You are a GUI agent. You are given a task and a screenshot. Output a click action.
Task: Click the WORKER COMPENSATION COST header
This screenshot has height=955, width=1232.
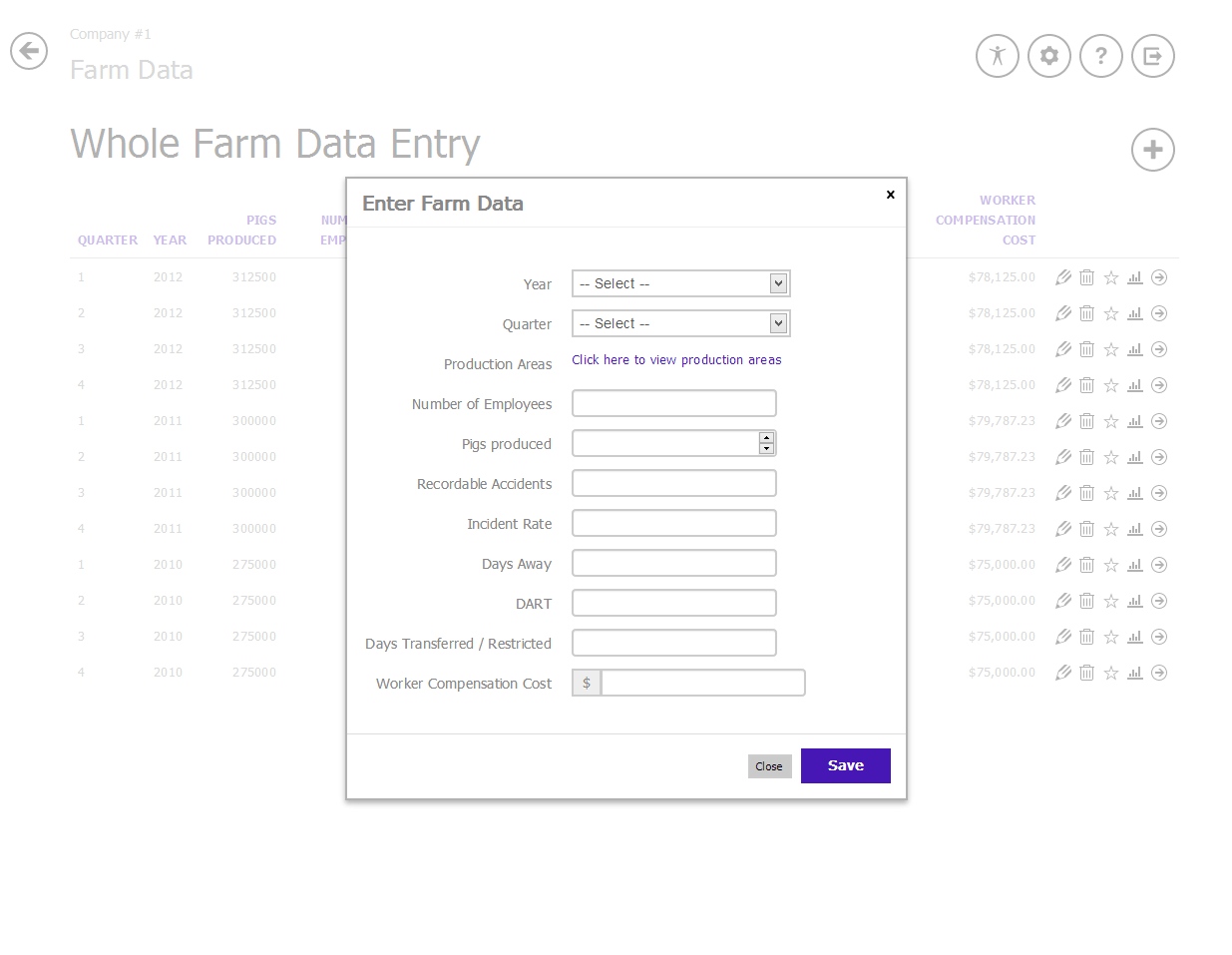point(986,221)
